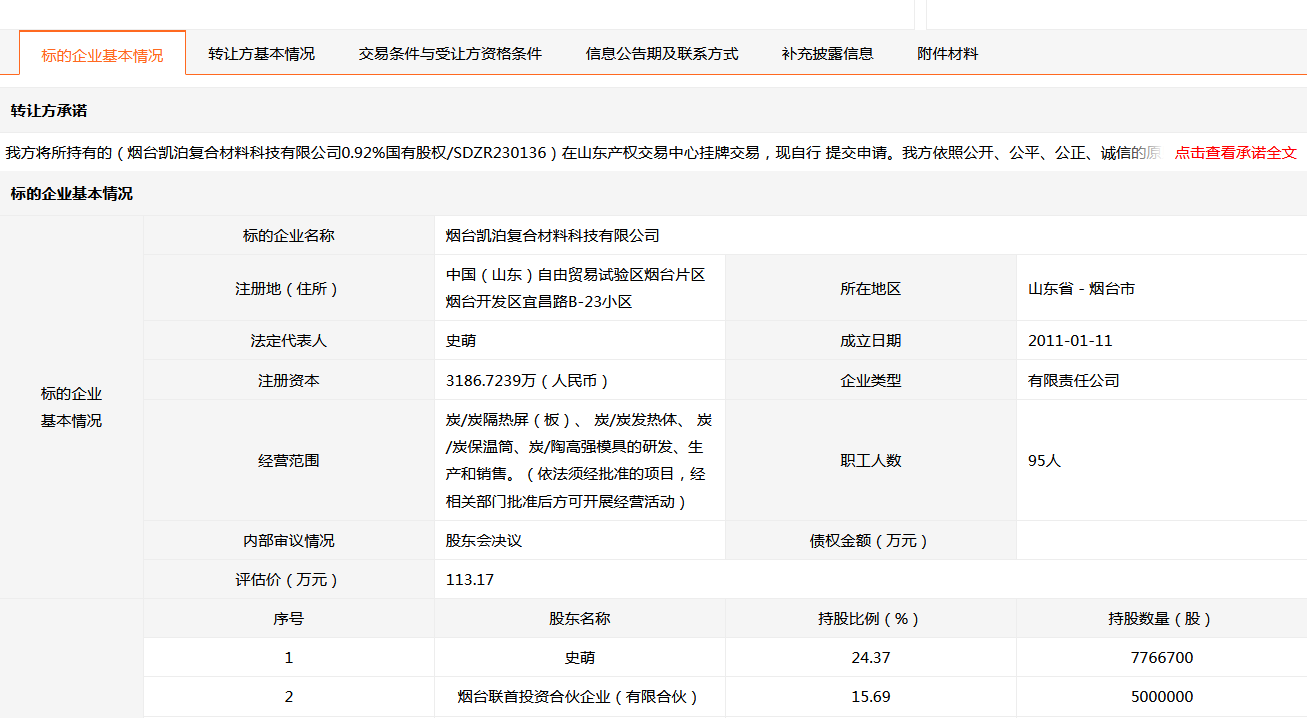This screenshot has width=1307, height=718.
Task: Click the 标的企业名称 label cell
Action: (x=289, y=236)
